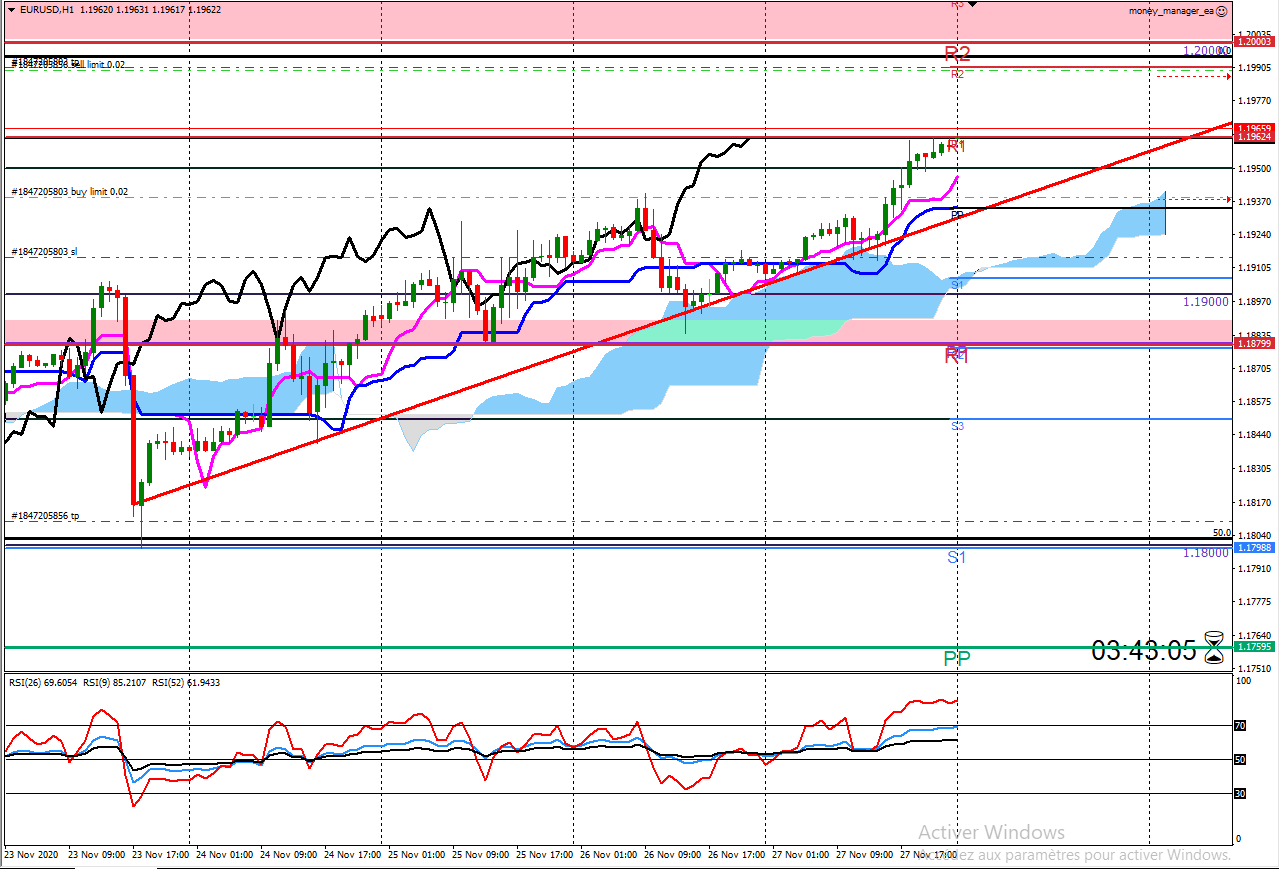
Task: Click the 24 Nov 09:00 time axis label
Action: point(289,856)
